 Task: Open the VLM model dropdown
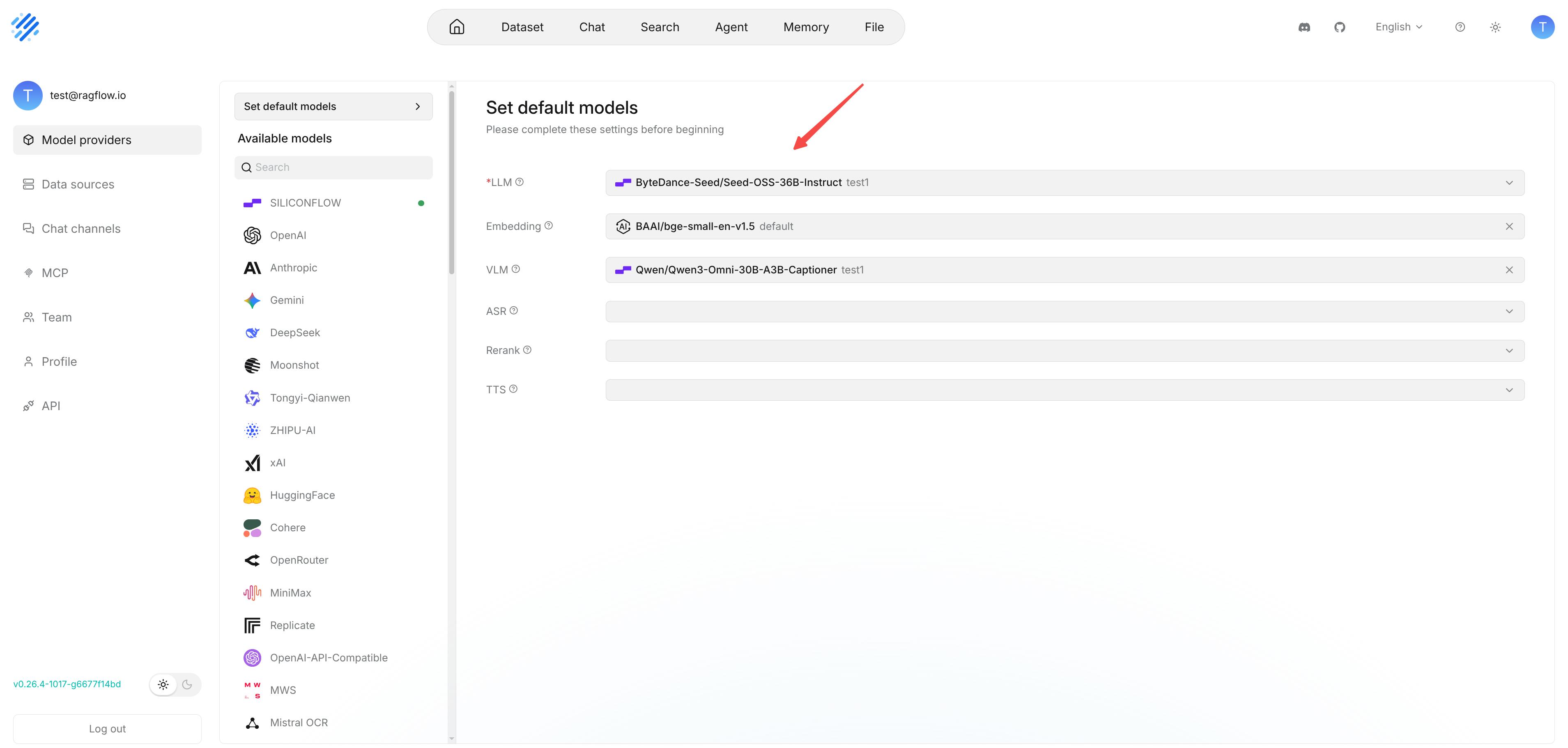pos(1064,270)
